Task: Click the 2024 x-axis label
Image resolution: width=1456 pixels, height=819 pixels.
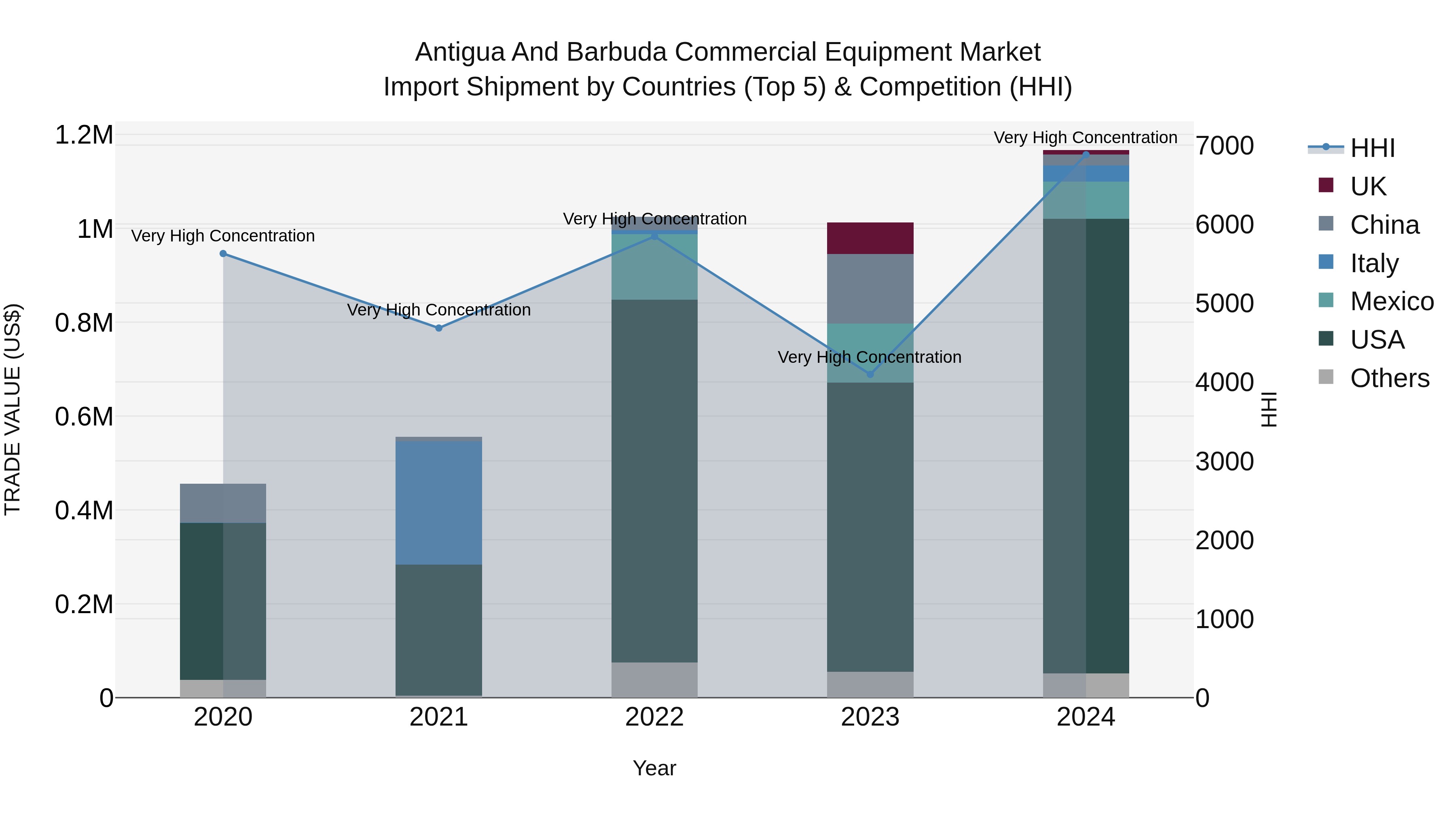Action: 1086,717
